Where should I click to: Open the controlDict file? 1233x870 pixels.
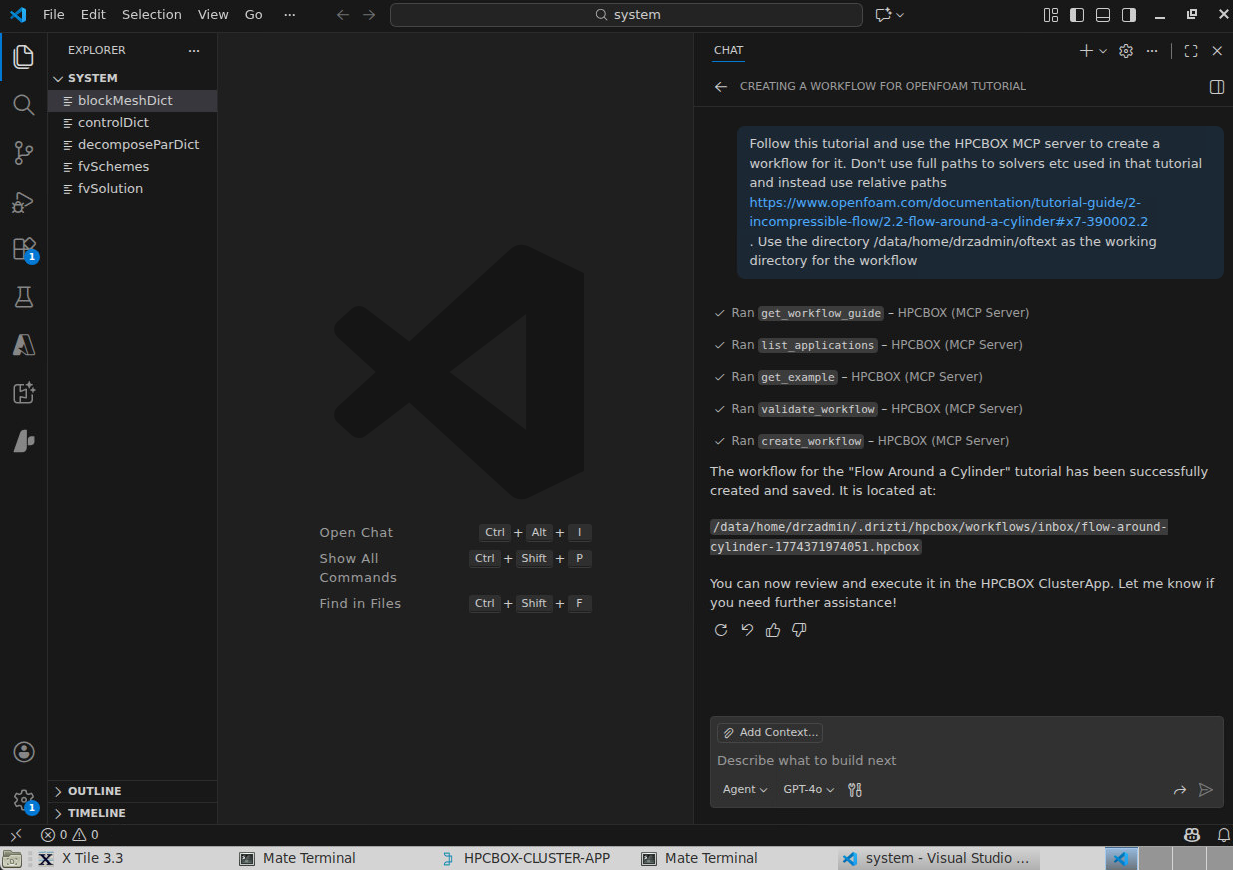[132, 123]
